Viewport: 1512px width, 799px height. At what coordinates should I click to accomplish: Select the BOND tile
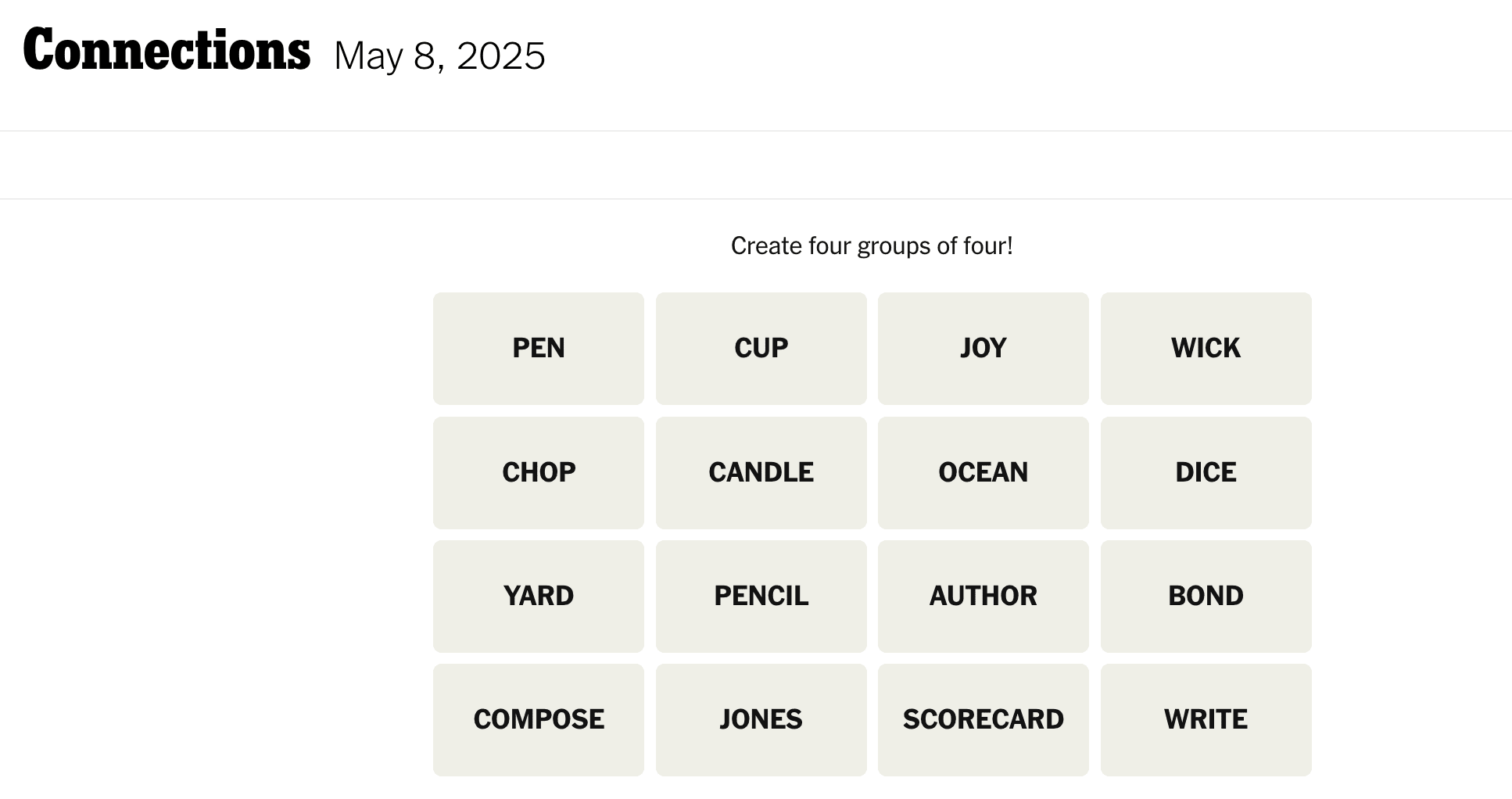[1206, 596]
